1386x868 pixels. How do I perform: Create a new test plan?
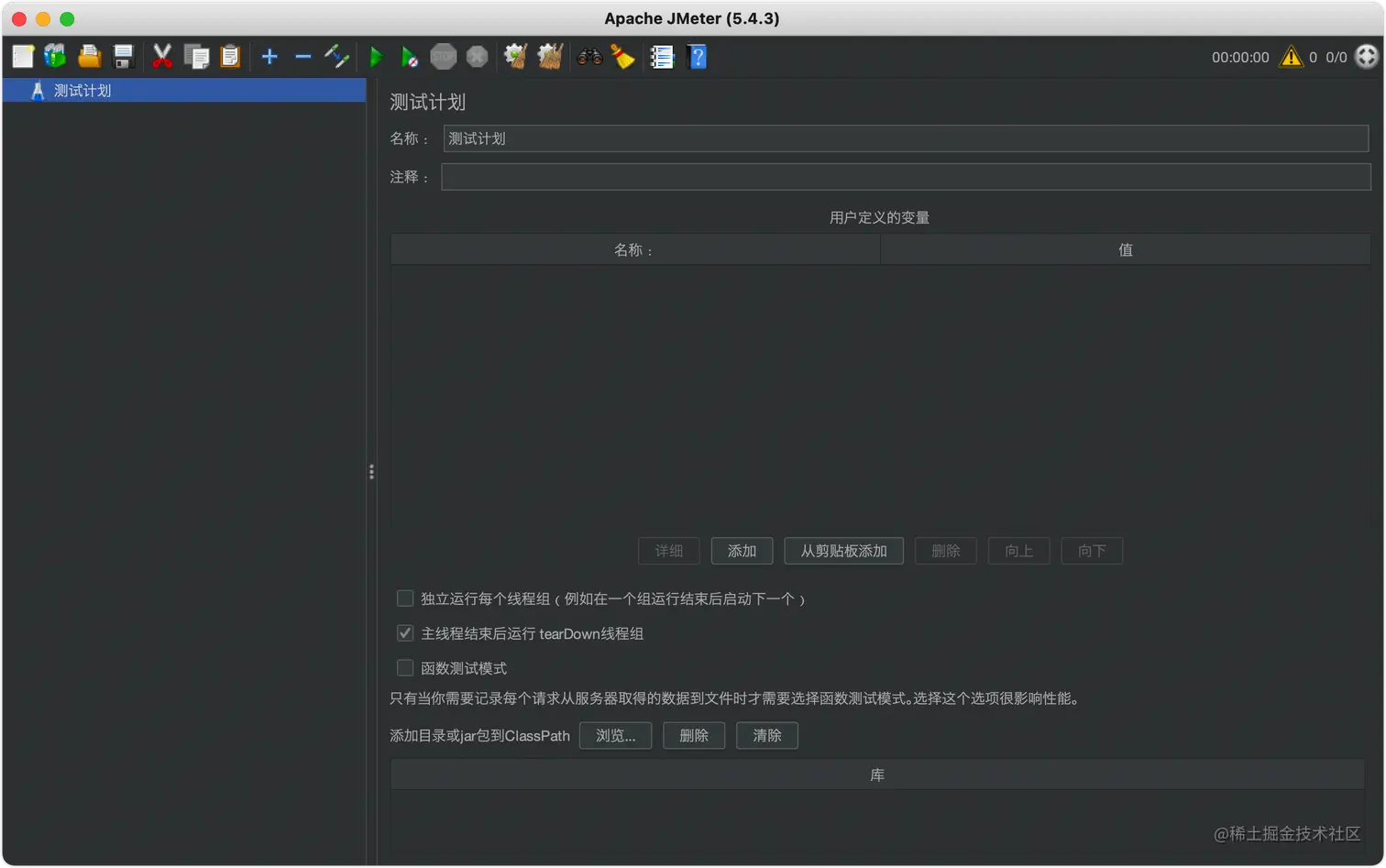point(24,56)
